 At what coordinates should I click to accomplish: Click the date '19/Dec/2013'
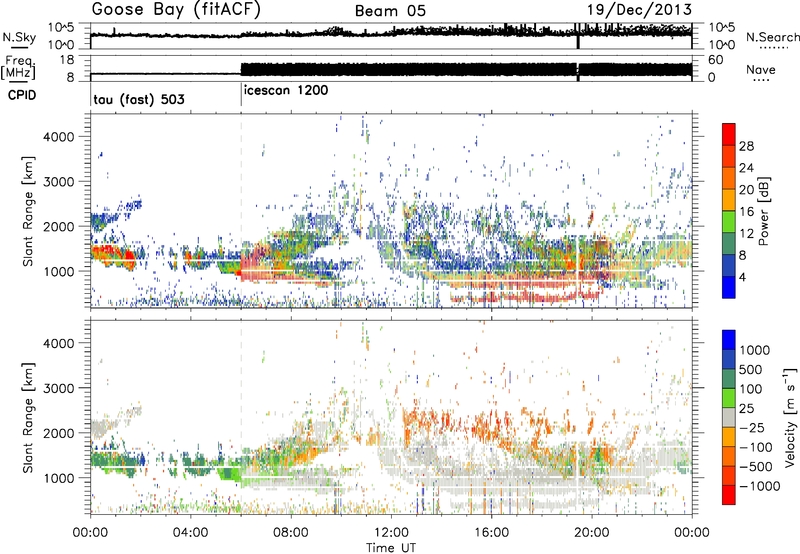pos(639,10)
